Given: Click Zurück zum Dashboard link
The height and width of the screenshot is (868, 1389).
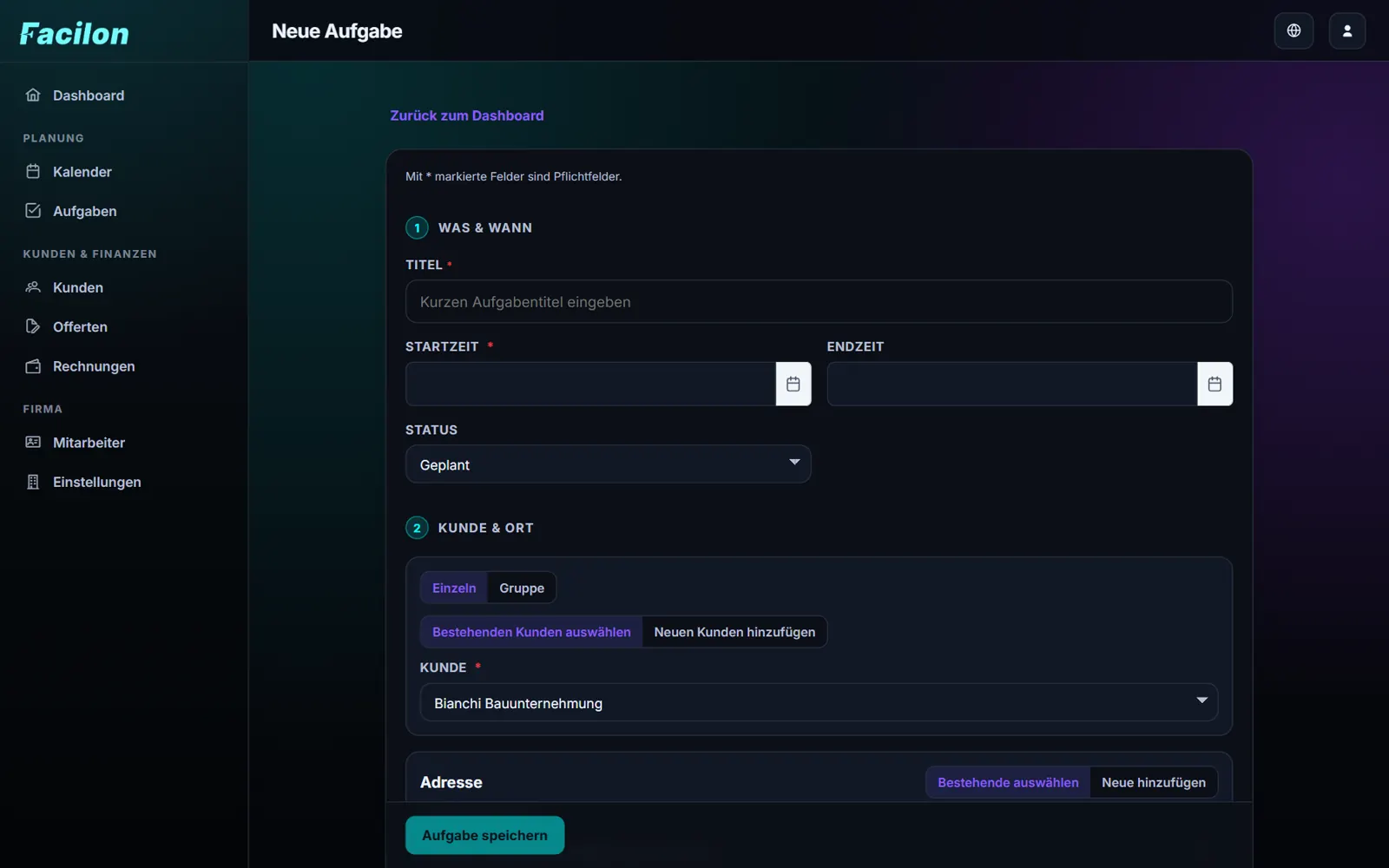Looking at the screenshot, I should (467, 115).
